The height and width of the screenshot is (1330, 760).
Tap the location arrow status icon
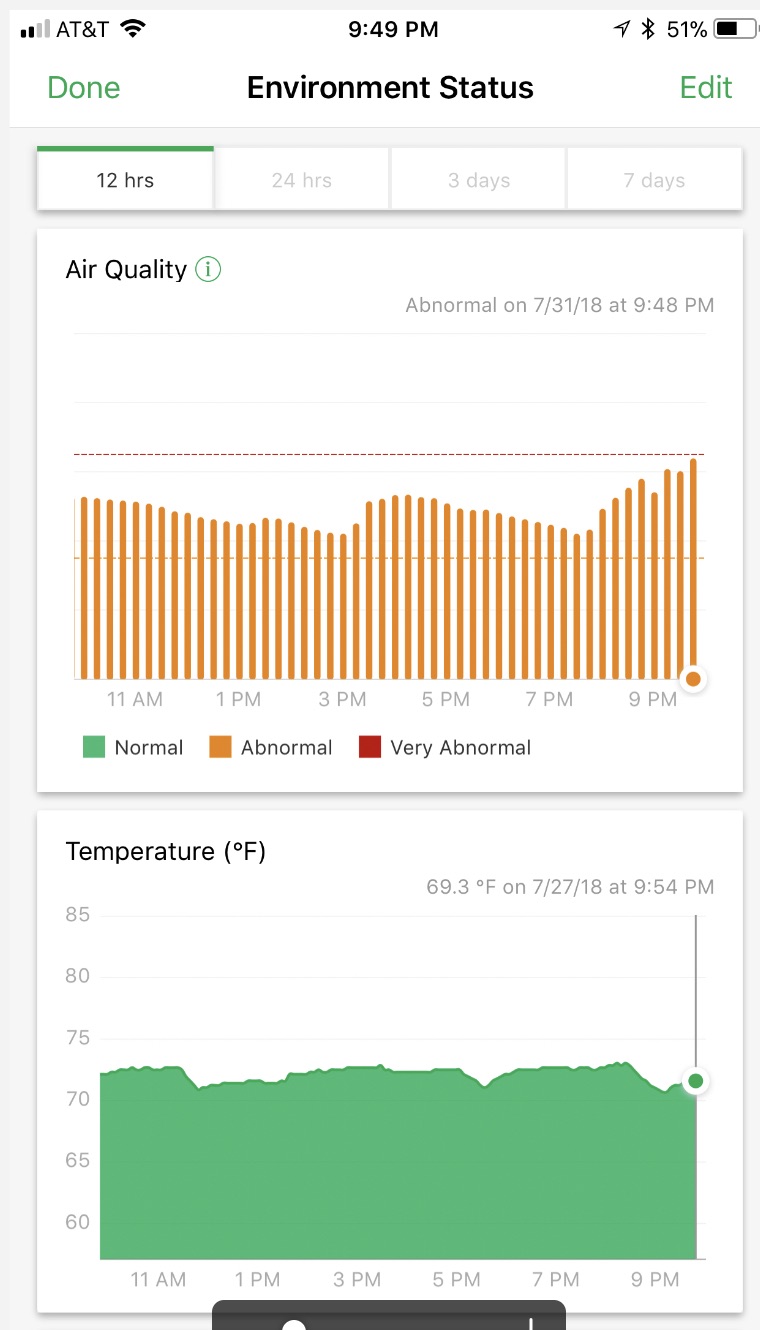[623, 29]
